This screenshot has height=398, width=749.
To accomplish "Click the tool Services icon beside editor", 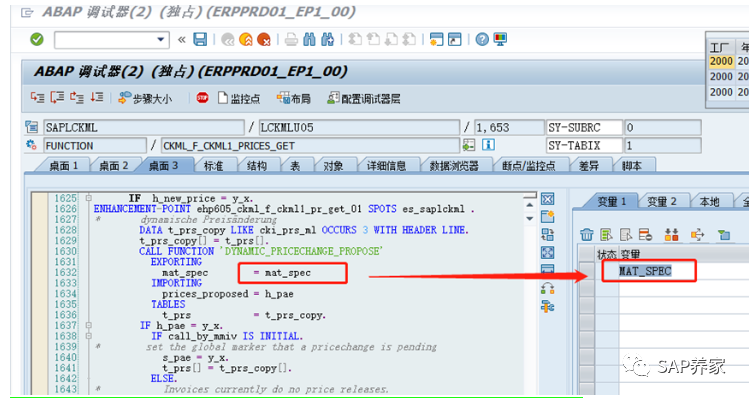I will (547, 306).
